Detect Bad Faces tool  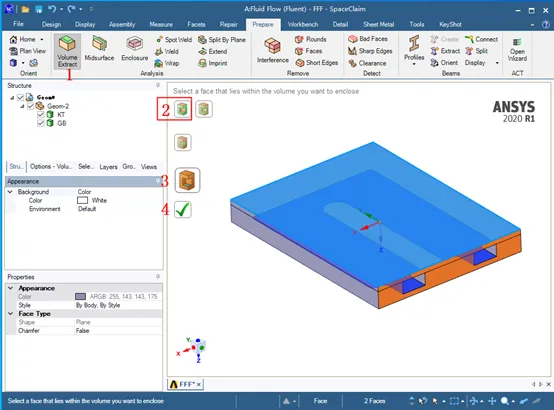tap(368, 39)
